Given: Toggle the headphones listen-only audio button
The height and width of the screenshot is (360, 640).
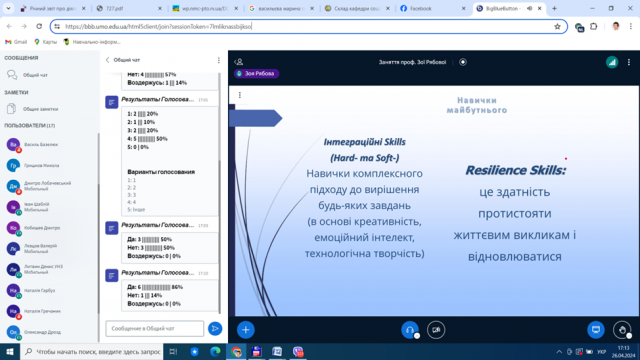Looking at the screenshot, I should tap(410, 330).
